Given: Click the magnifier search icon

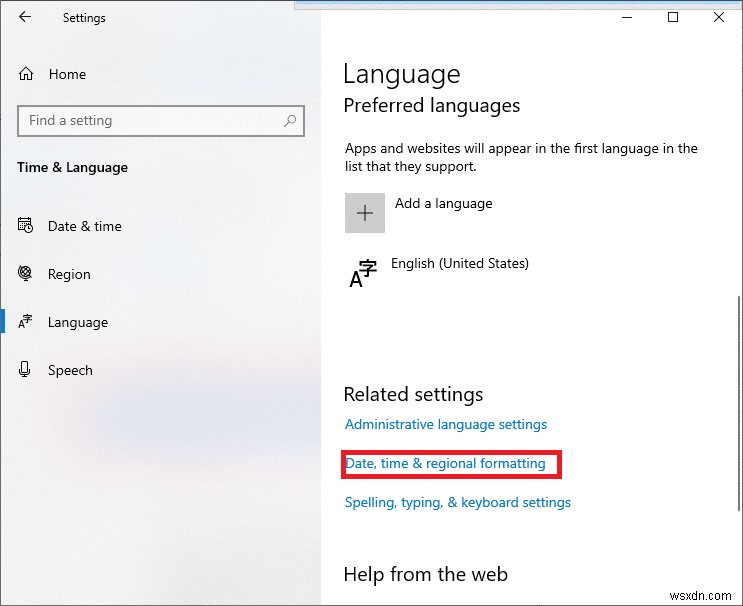Looking at the screenshot, I should pyautogui.click(x=290, y=121).
